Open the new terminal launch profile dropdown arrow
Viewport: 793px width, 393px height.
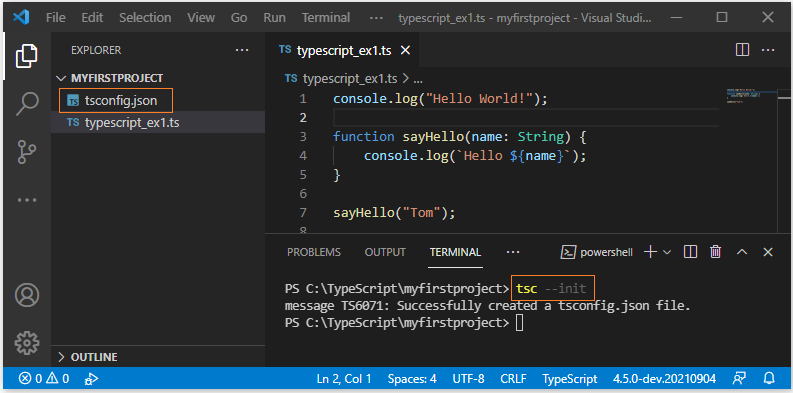667,252
